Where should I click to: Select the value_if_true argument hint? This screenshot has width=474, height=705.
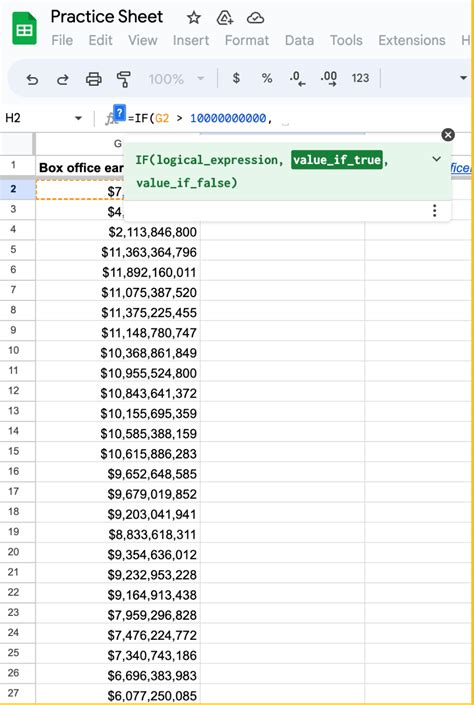pos(337,160)
